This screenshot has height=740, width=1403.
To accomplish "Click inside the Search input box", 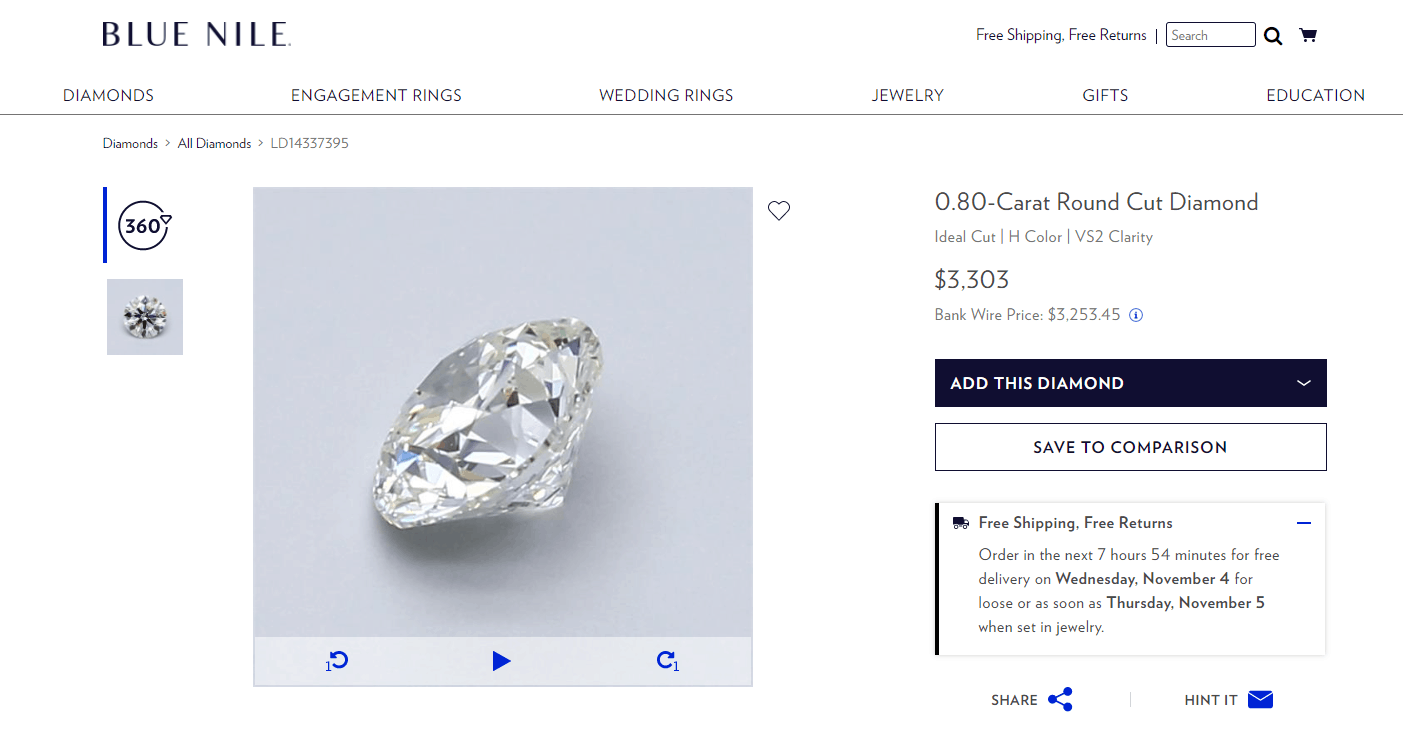I will (x=1210, y=34).
